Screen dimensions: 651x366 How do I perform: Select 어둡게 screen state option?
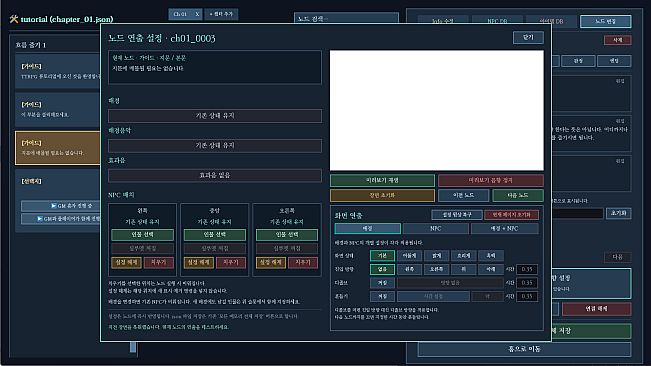pos(409,256)
